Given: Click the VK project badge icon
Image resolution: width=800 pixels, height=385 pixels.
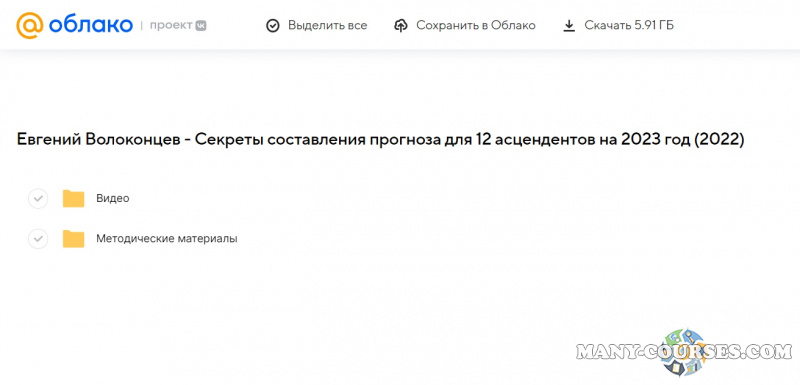Looking at the screenshot, I should 201,25.
